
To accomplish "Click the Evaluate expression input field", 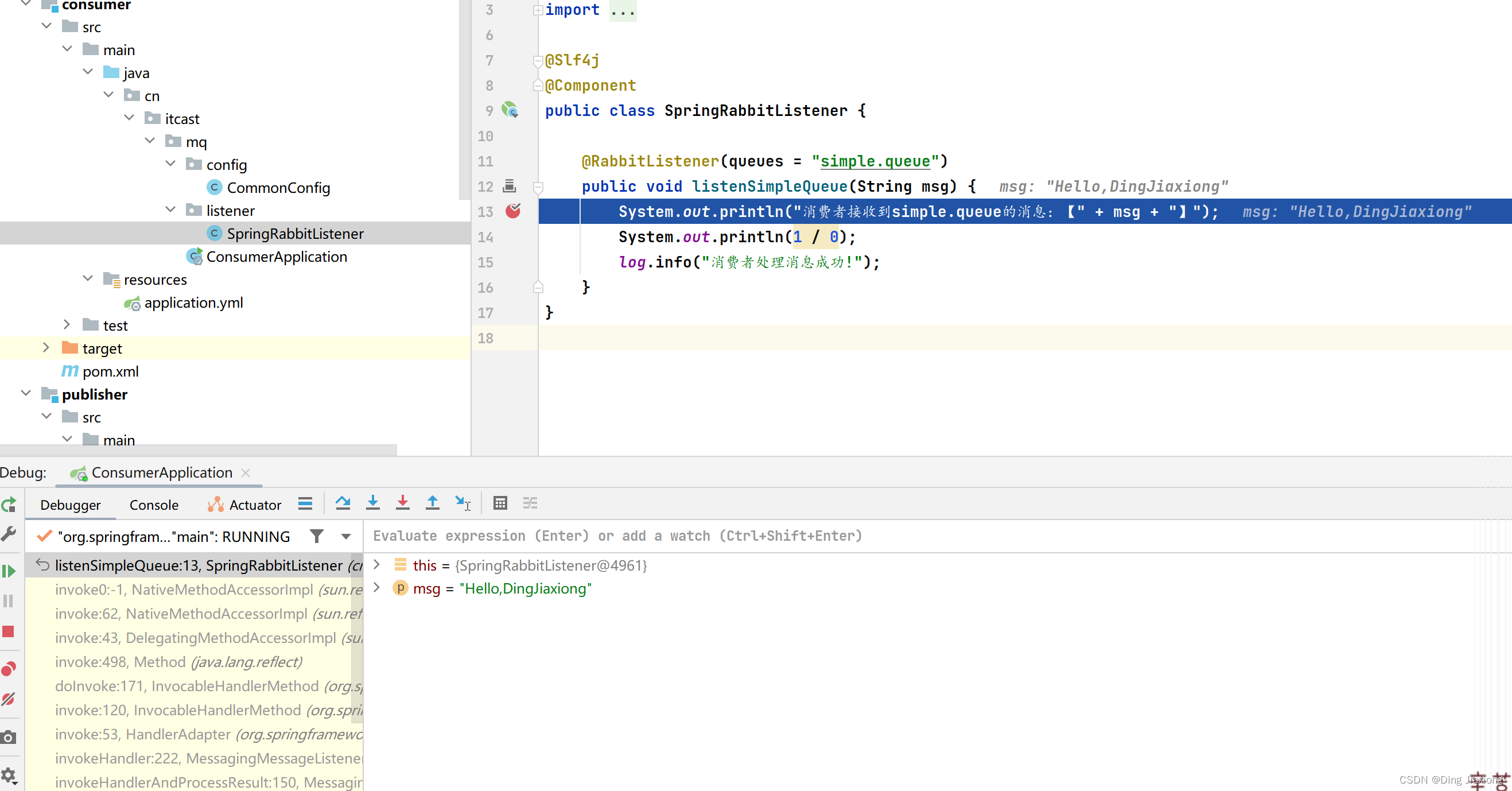I will [x=938, y=536].
